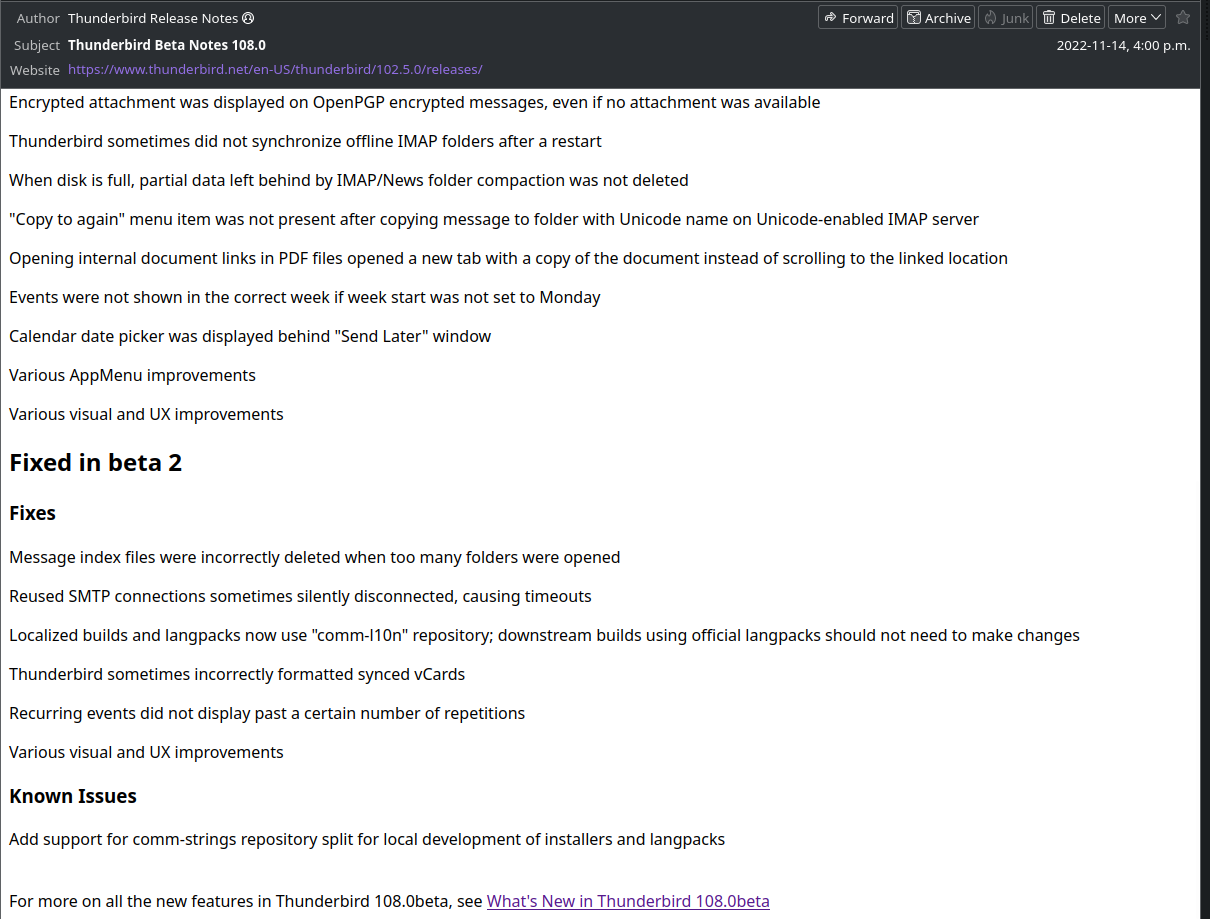Click line about Events not in correct week
This screenshot has height=919, width=1210.
tap(305, 297)
